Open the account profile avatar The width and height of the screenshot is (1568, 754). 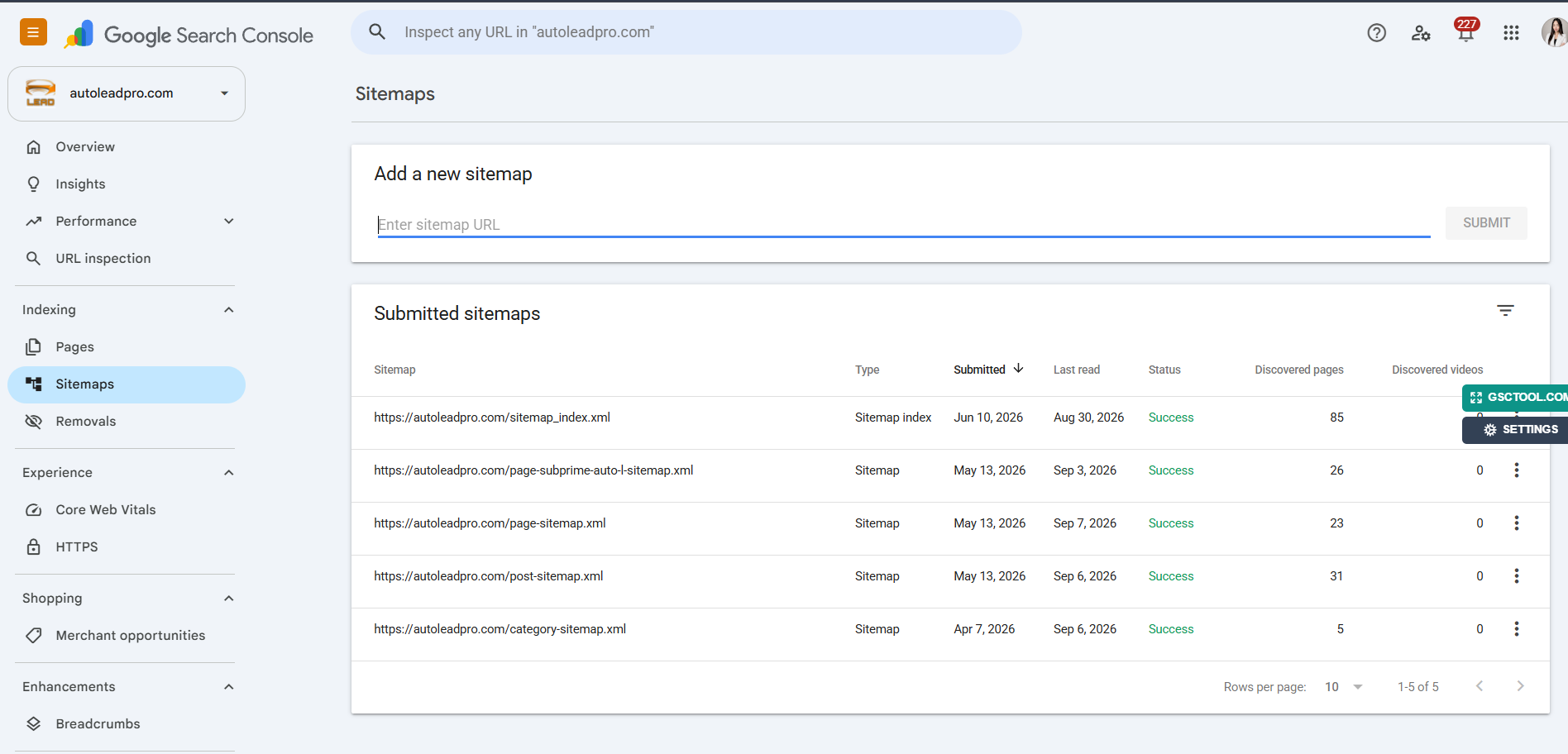[x=1554, y=33]
